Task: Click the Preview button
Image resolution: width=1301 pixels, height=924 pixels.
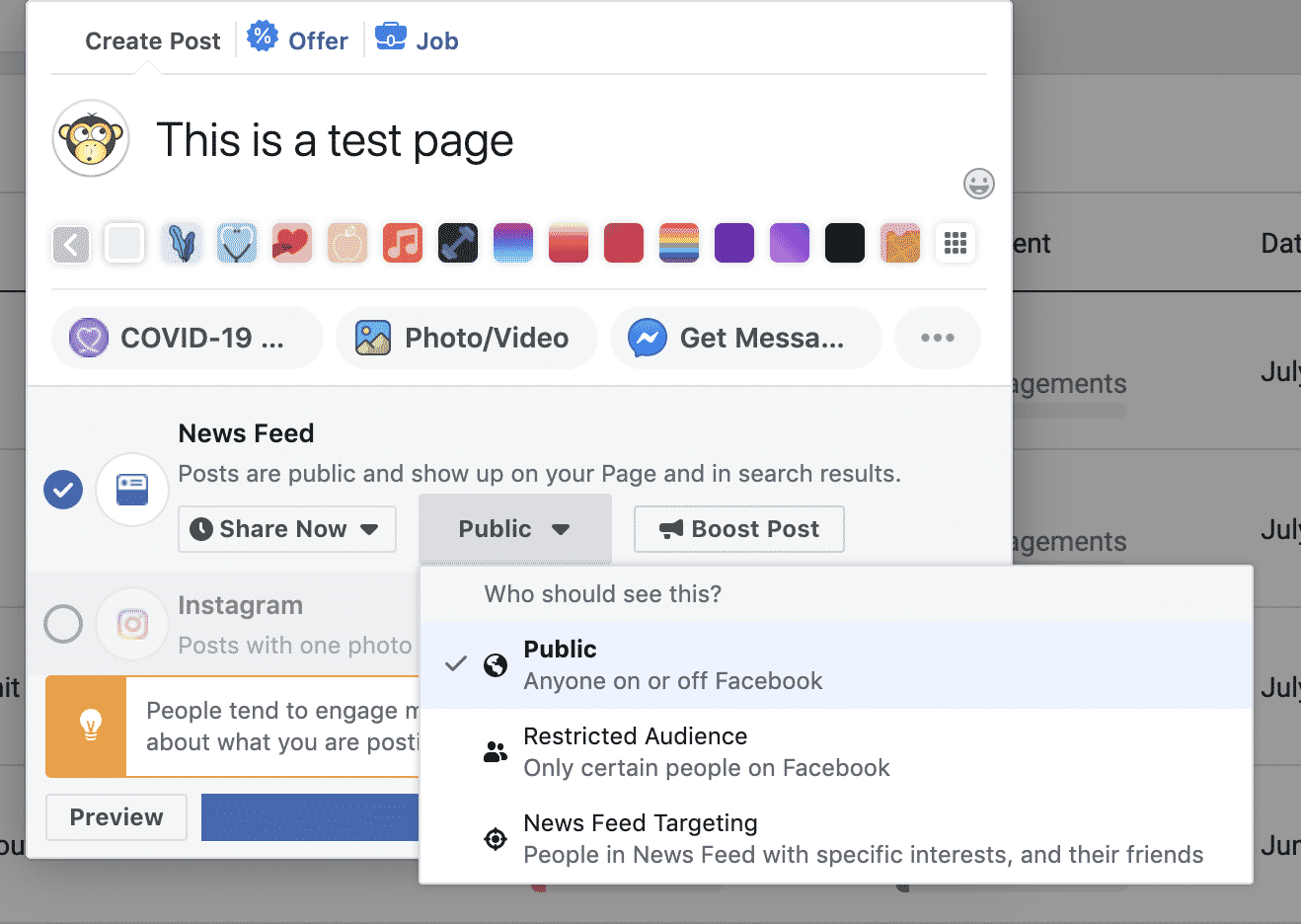Action: [x=116, y=817]
